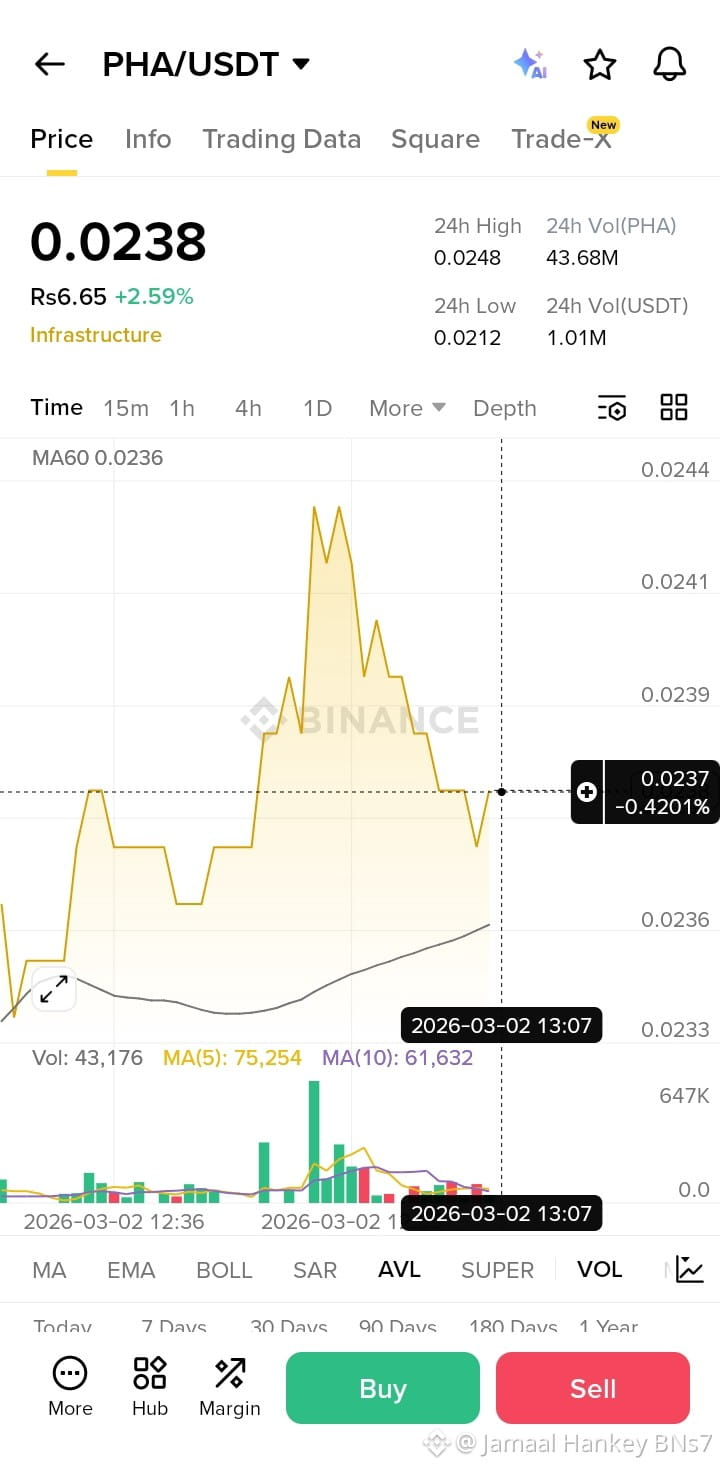Screen dimensions: 720x1468
Task: Open the More menu at bottom left
Action: point(70,1387)
